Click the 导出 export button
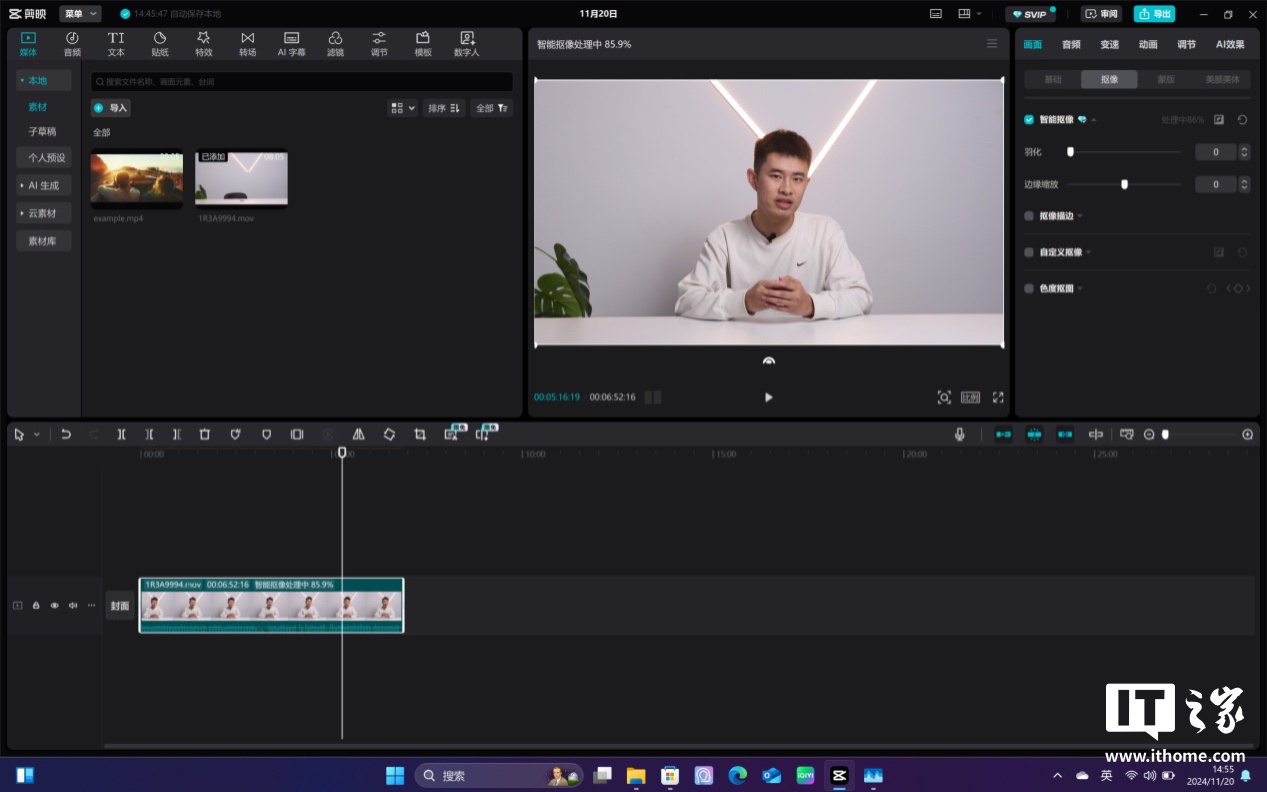 pyautogui.click(x=1154, y=14)
